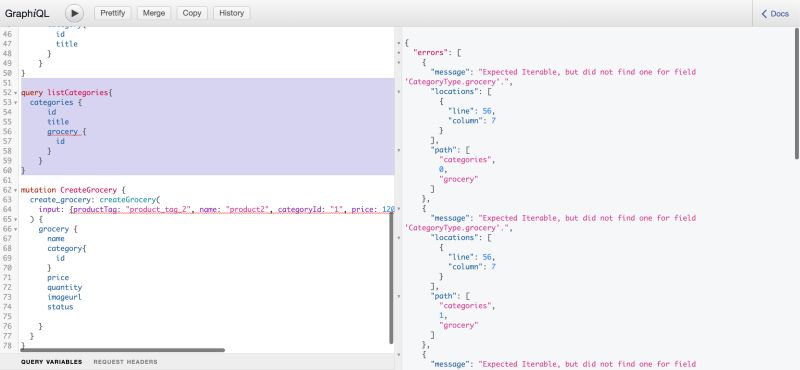Click the query editor's vertical scrollbar
The height and width of the screenshot is (370, 800).
pos(391,278)
